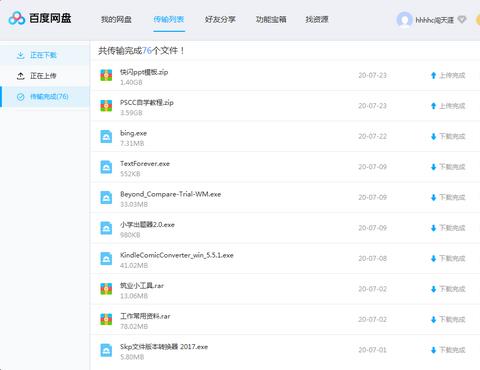
Task: Click the upload arrow for PSCC自学教程.zip
Action: point(433,106)
